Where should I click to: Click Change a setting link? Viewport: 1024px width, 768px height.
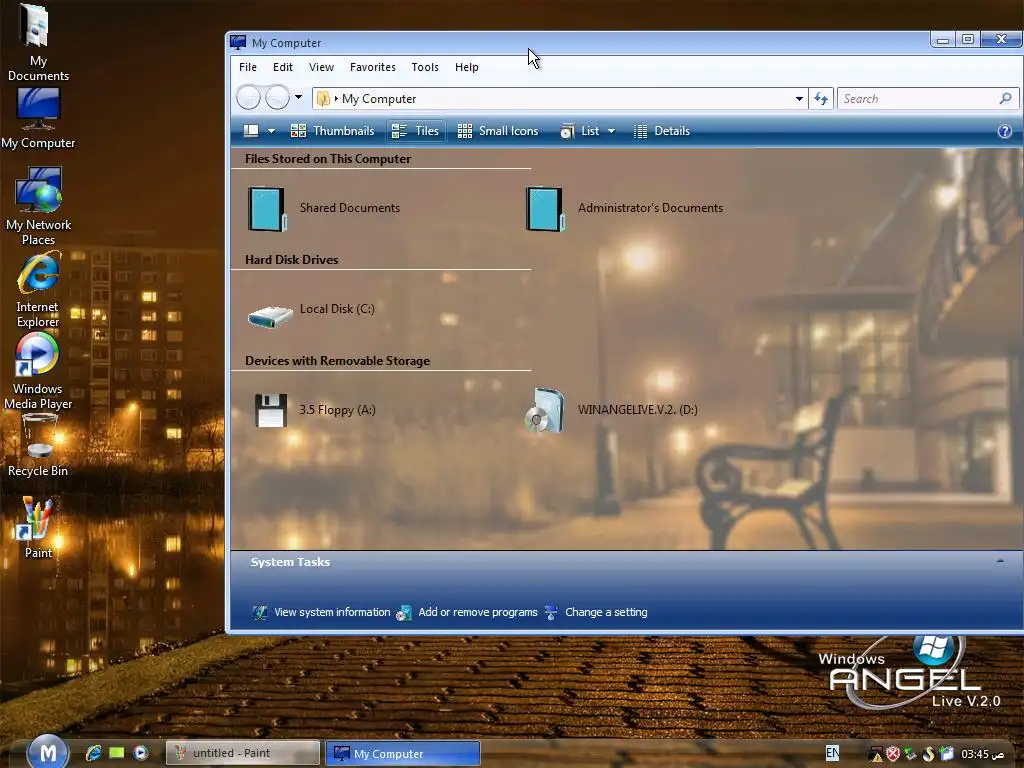coord(606,612)
